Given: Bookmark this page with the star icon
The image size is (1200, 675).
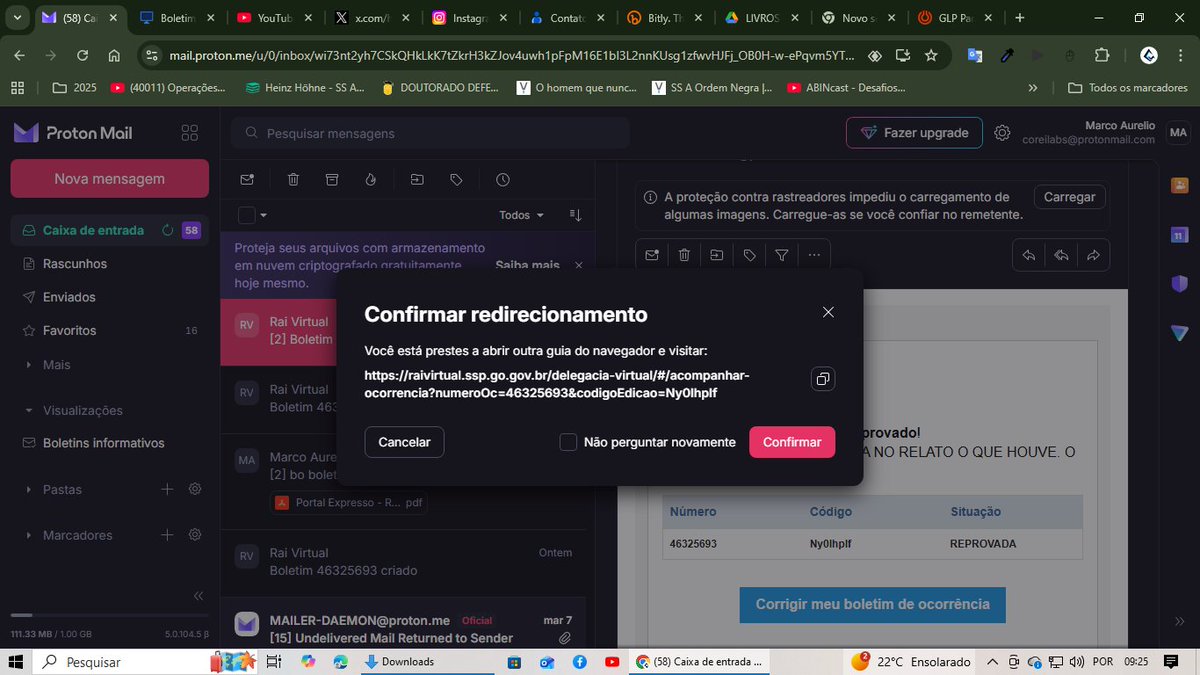Looking at the screenshot, I should (931, 56).
